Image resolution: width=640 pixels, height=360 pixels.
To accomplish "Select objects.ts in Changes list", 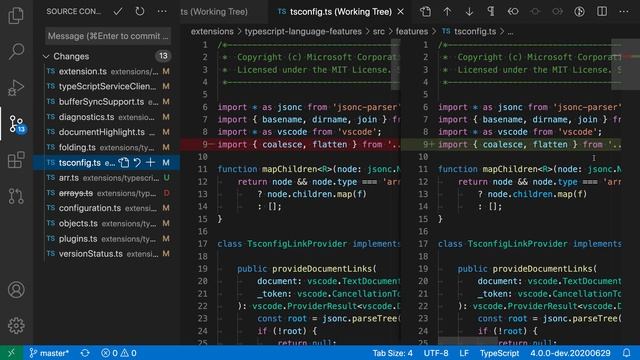I will point(107,224).
